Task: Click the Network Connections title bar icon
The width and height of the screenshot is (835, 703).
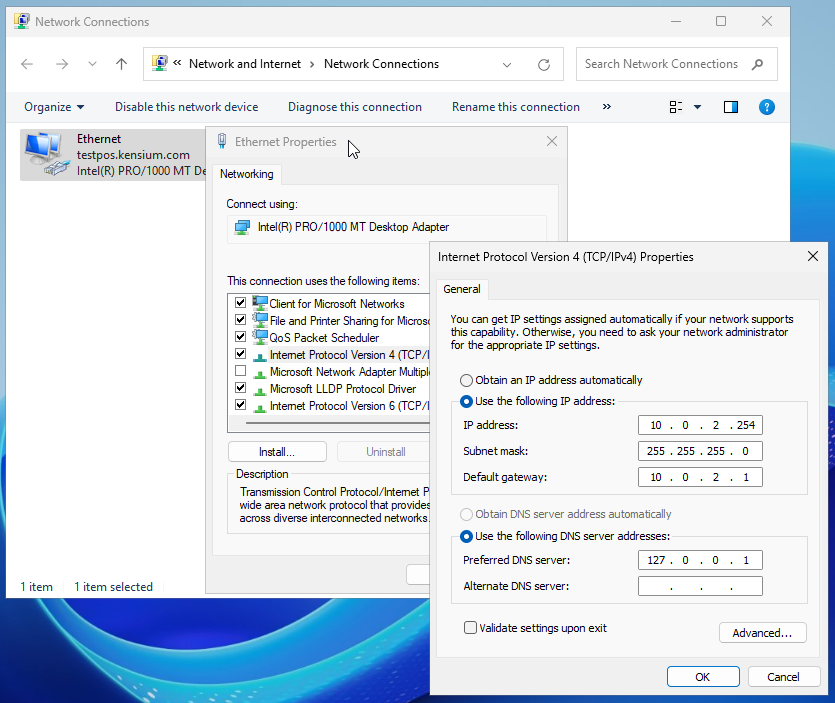Action: pos(22,21)
